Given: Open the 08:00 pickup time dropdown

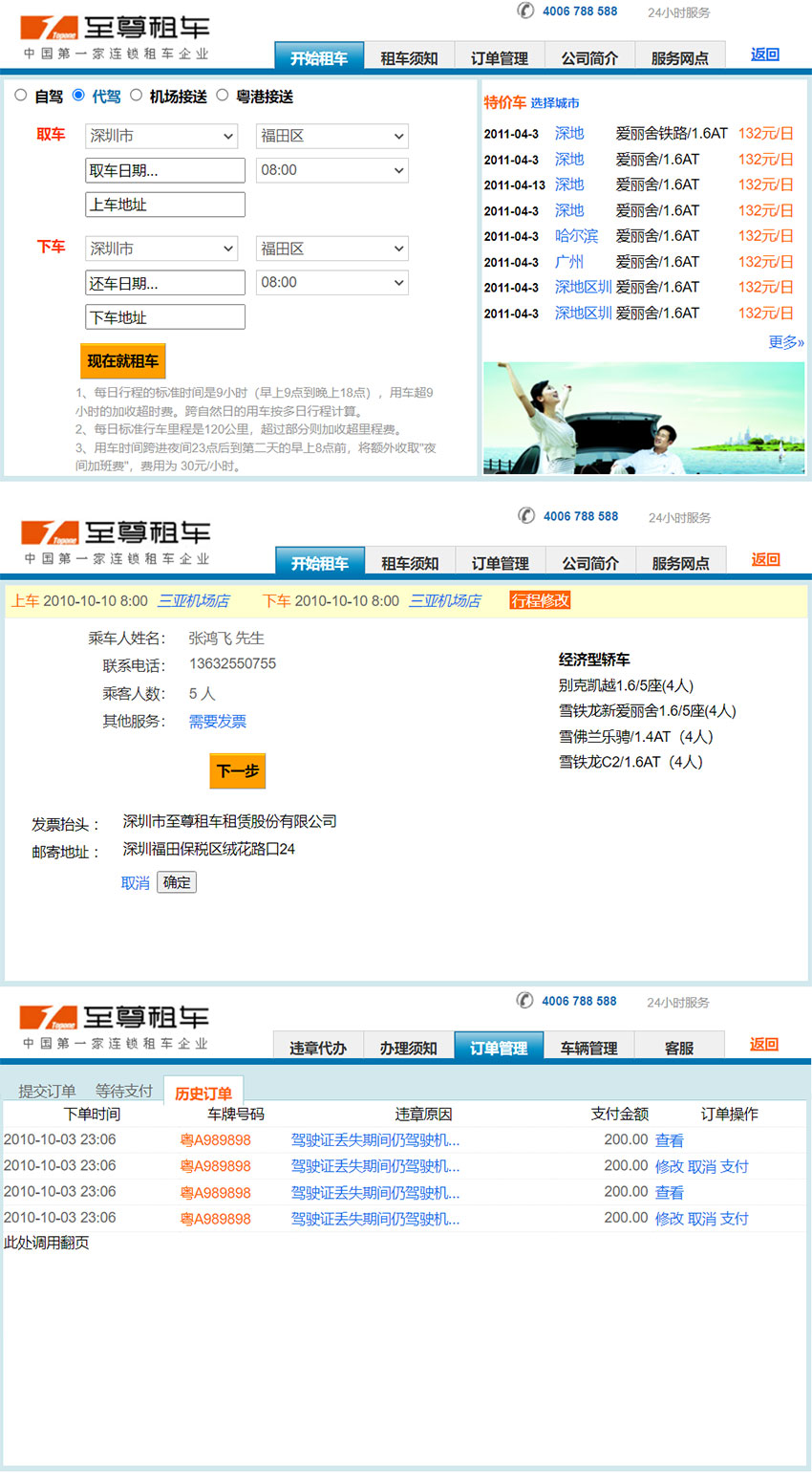Looking at the screenshot, I should click(x=331, y=170).
